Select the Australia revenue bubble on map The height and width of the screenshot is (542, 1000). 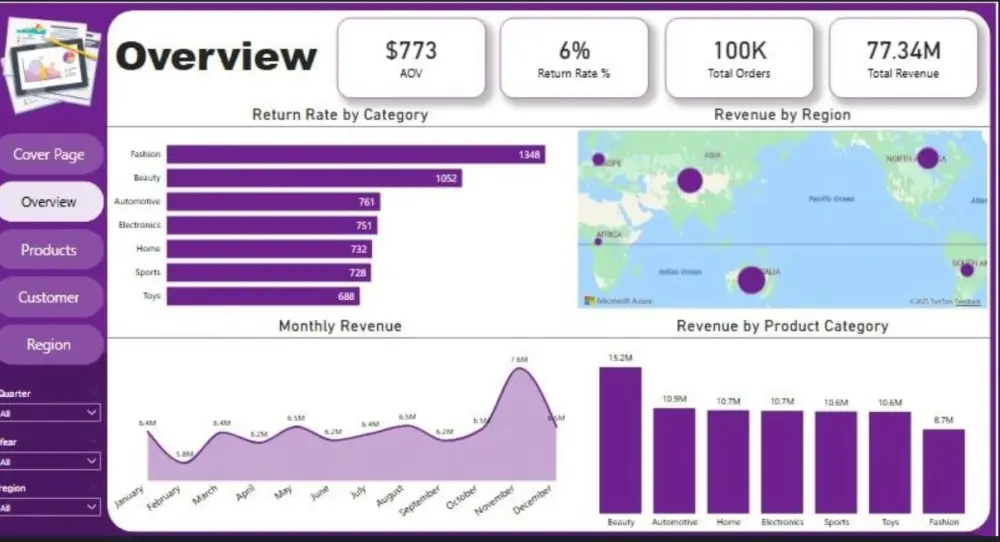751,280
